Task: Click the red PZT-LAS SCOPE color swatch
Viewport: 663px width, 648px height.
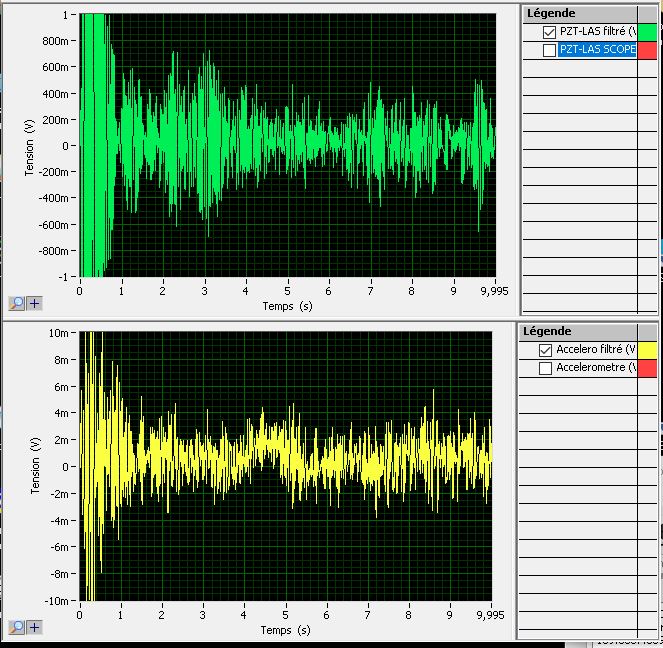Action: [647, 50]
